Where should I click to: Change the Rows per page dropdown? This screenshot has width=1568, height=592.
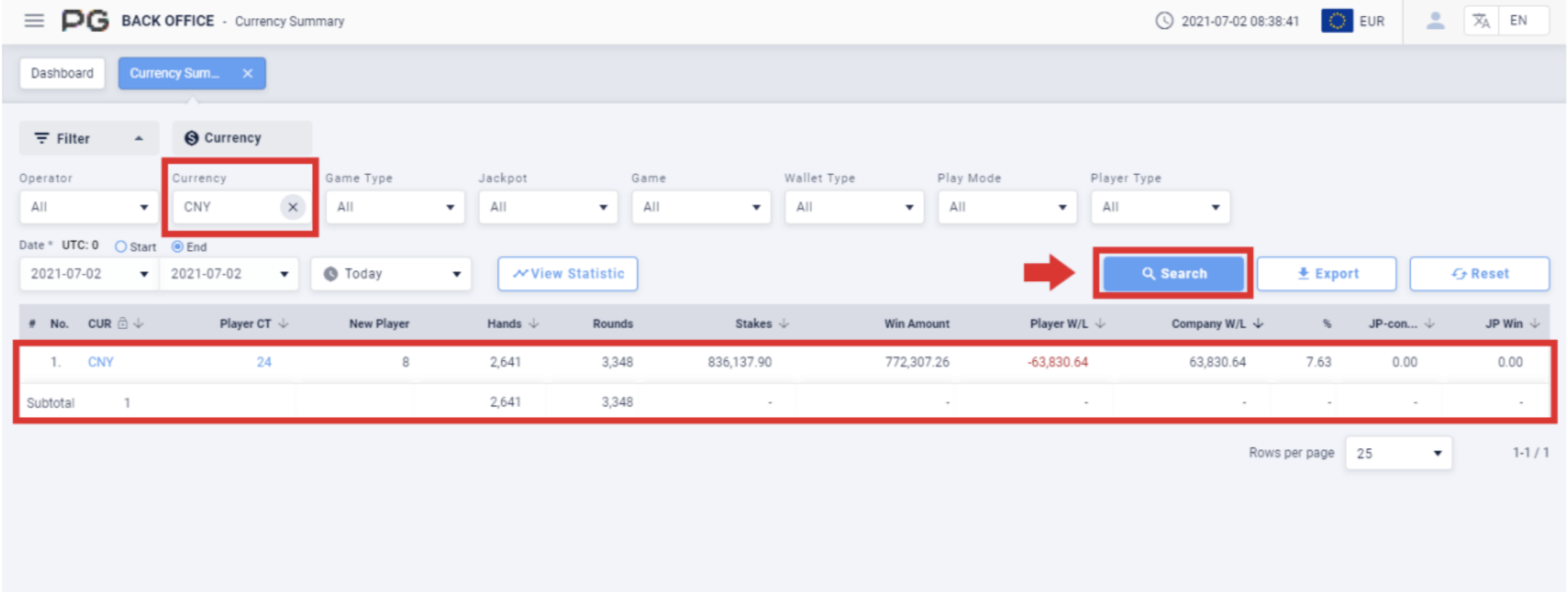[x=1398, y=453]
